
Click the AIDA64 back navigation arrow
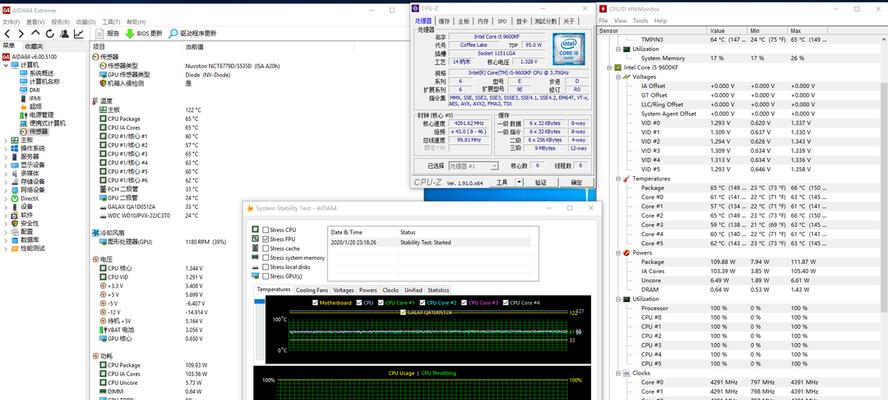7,33
